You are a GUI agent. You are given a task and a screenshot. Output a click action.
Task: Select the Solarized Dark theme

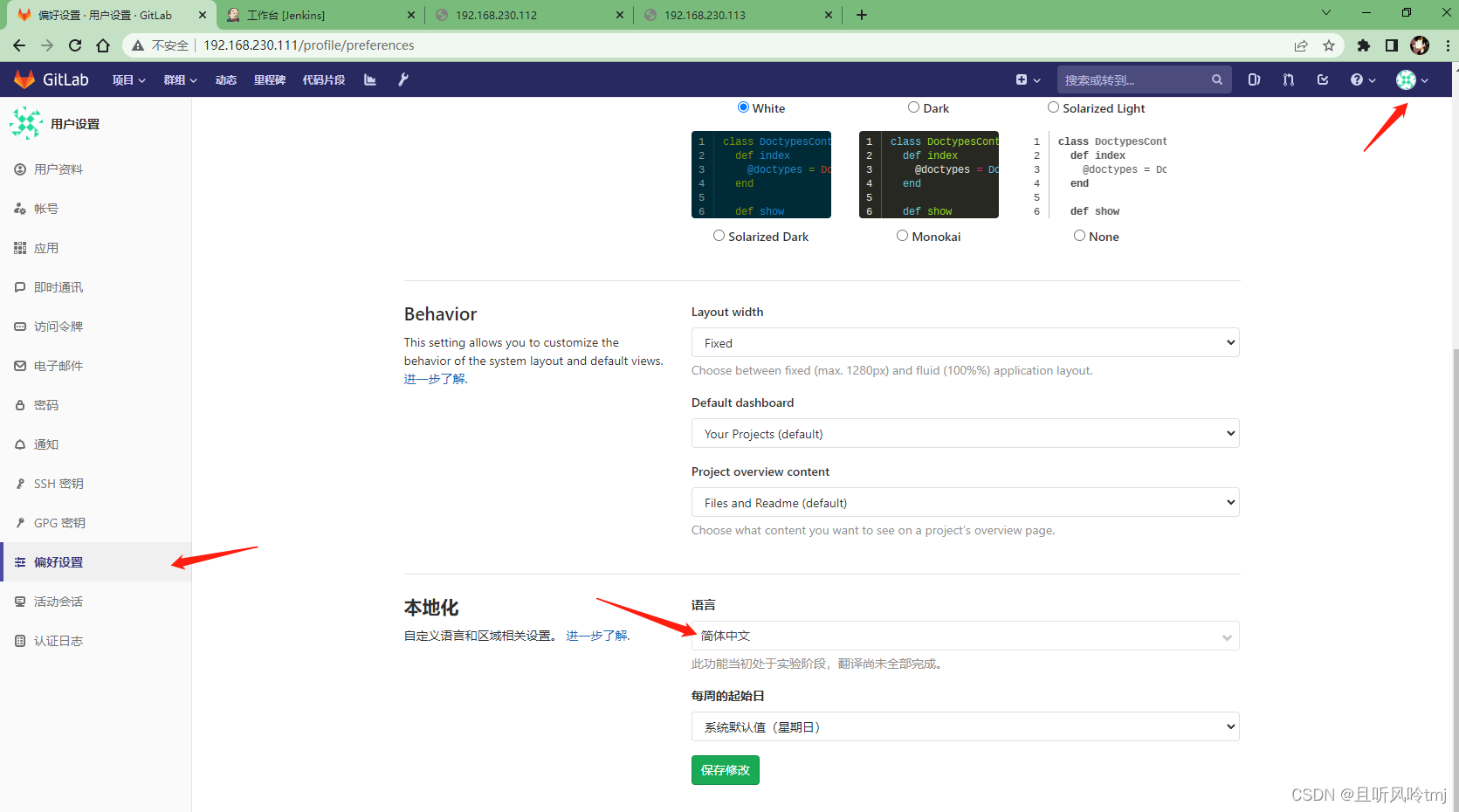pos(719,236)
